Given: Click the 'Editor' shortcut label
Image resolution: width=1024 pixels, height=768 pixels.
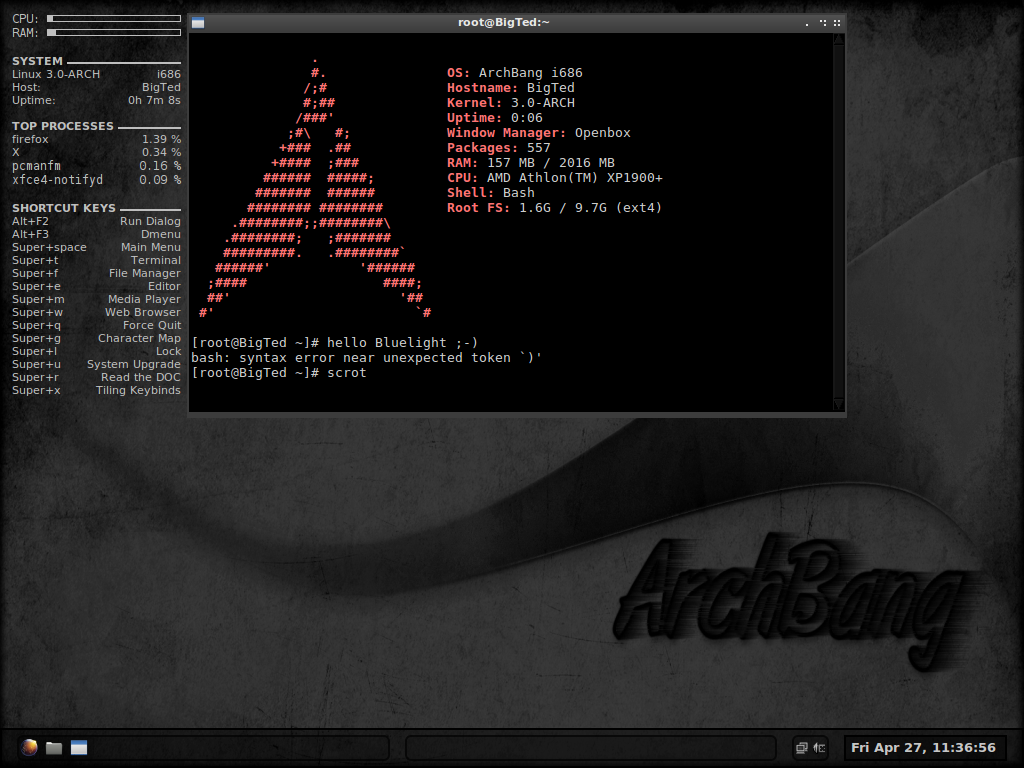Looking at the screenshot, I should click(x=165, y=287).
